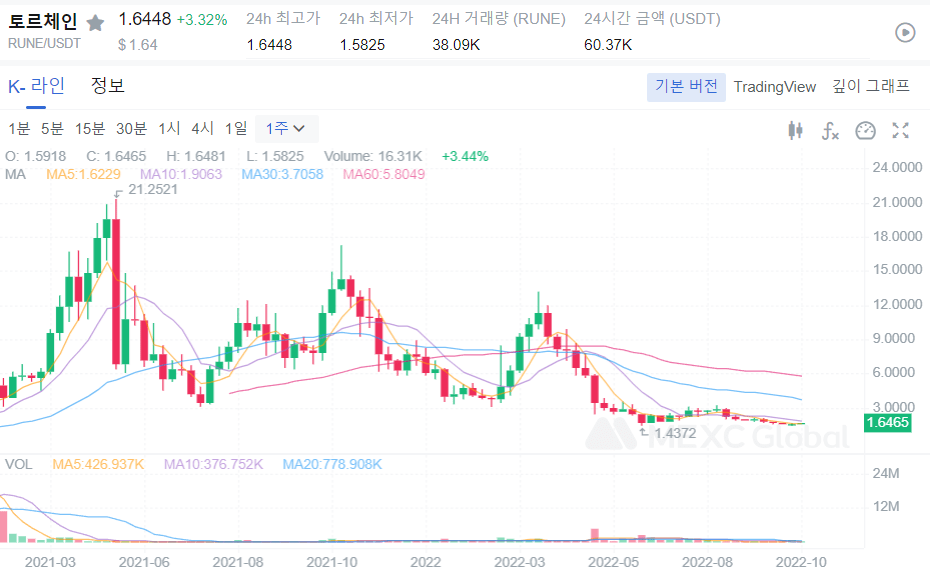Click the +3.44% candle change readout
Image resolution: width=930 pixels, height=577 pixels.
465,157
